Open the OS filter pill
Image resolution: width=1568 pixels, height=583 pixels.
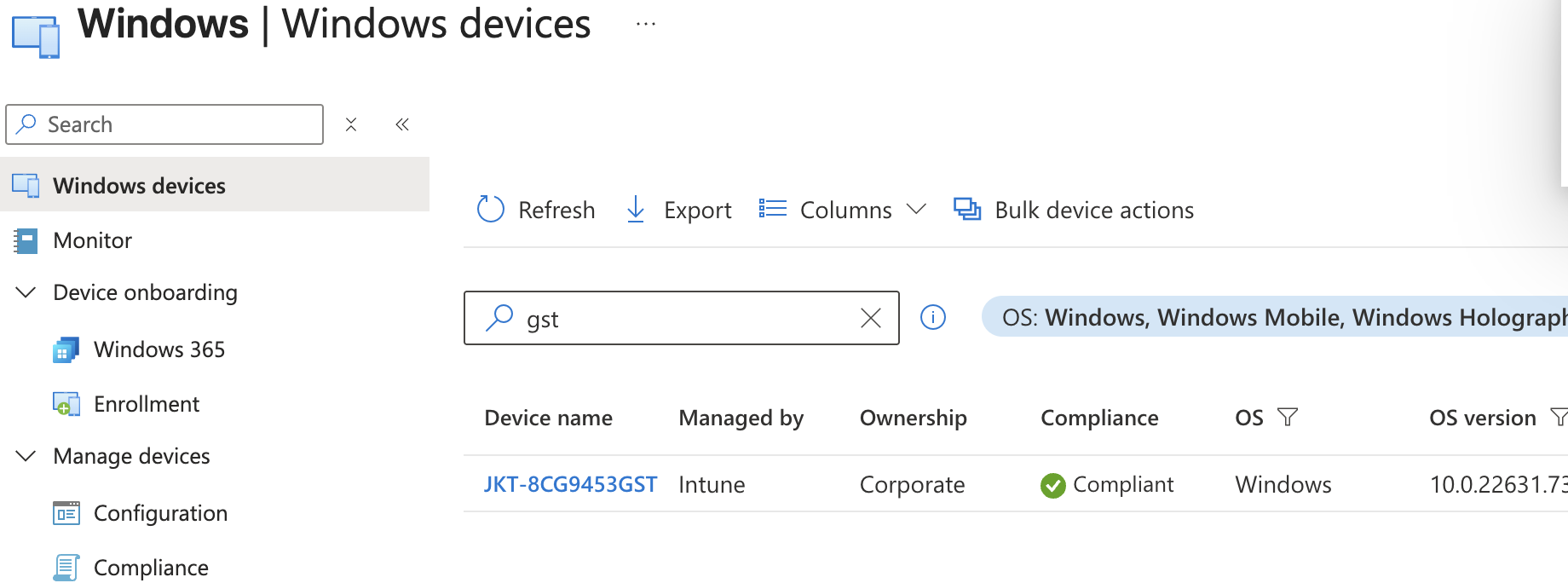pos(1276,317)
